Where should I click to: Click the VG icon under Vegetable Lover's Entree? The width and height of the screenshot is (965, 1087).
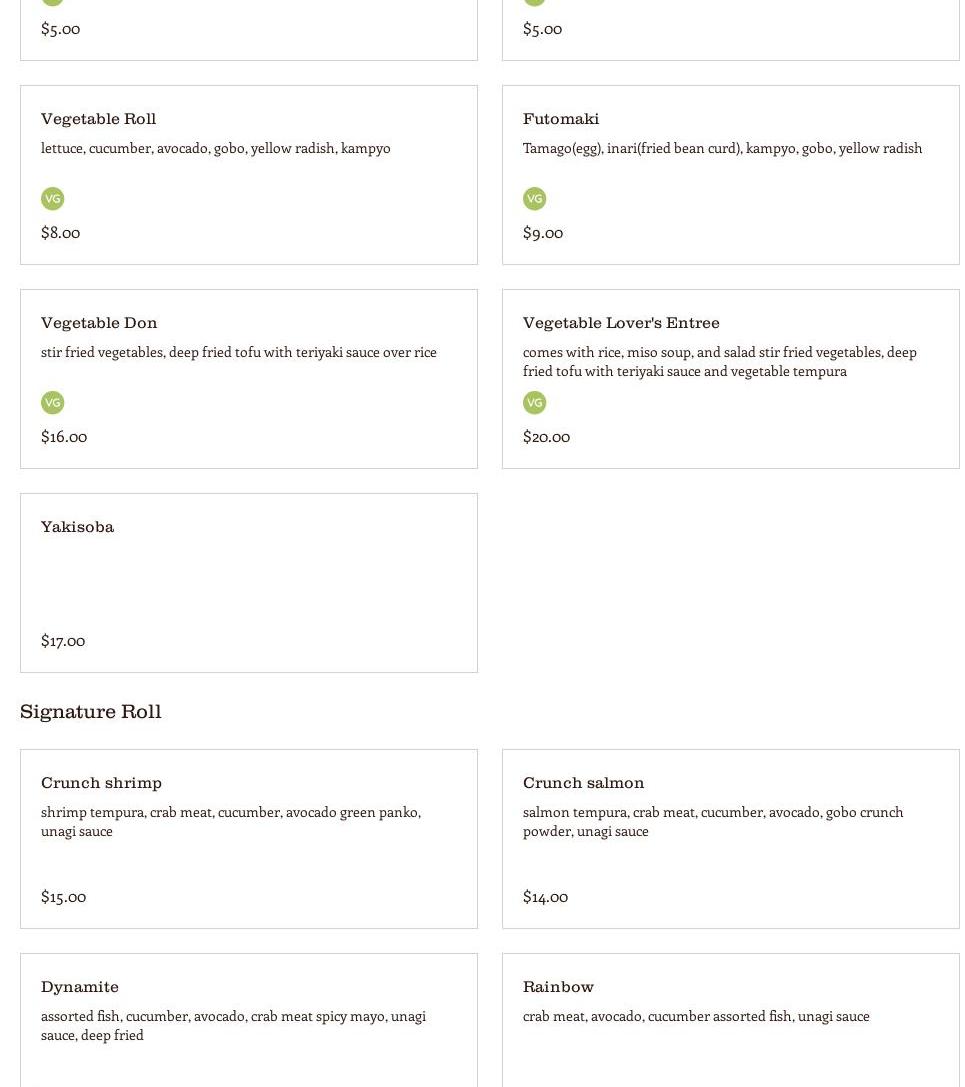pos(534,402)
